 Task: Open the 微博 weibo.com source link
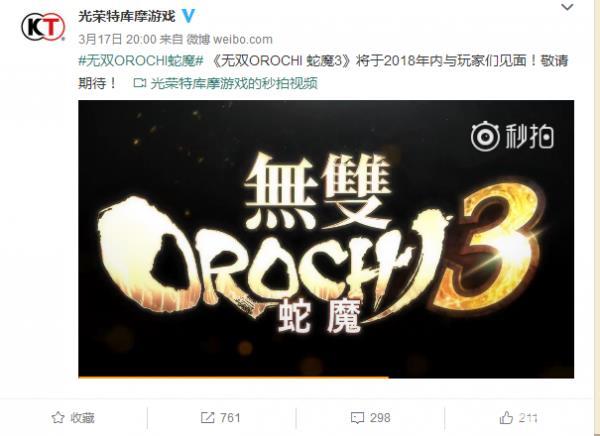(229, 39)
